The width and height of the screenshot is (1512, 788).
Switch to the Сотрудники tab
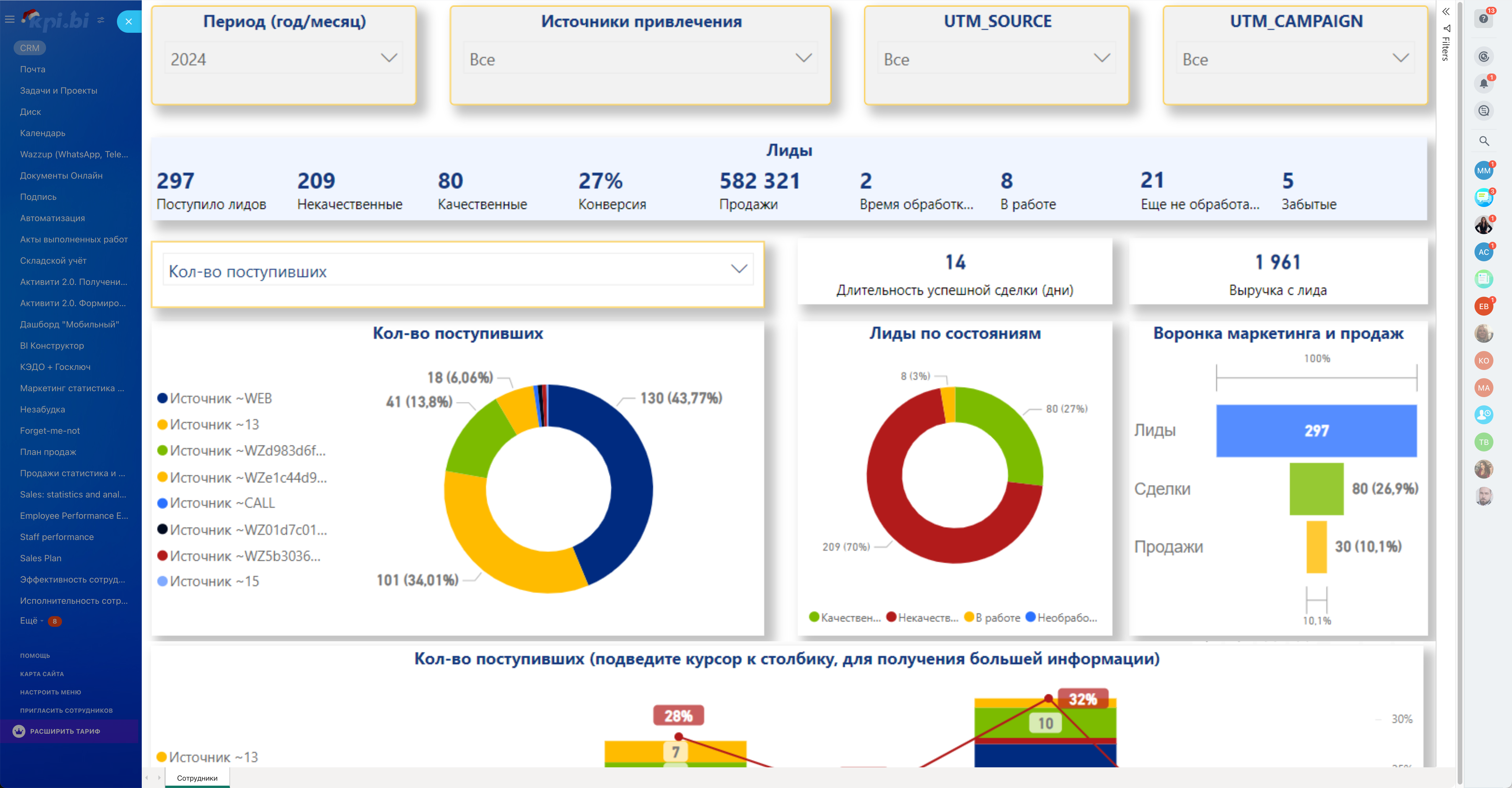coord(197,778)
